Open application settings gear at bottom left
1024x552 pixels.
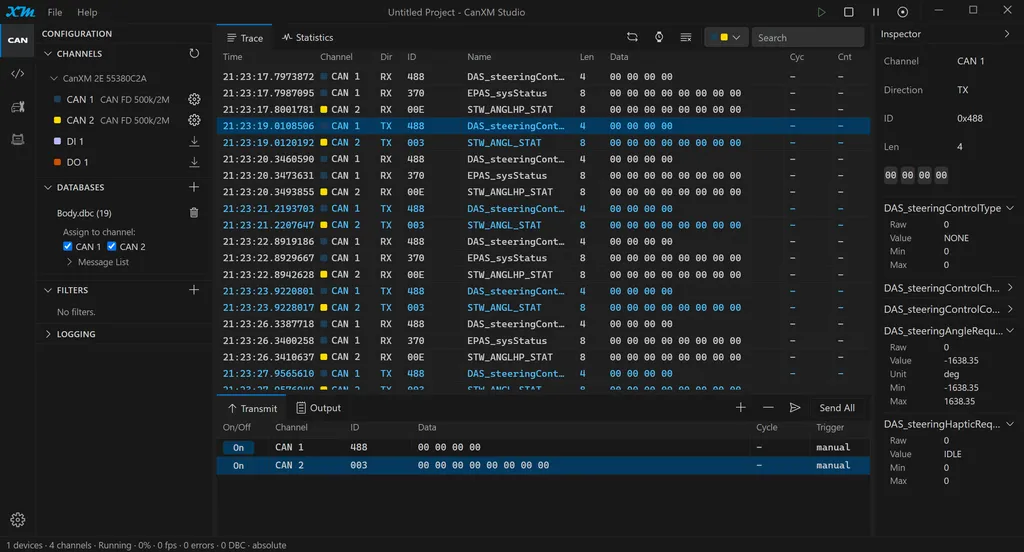tap(18, 520)
